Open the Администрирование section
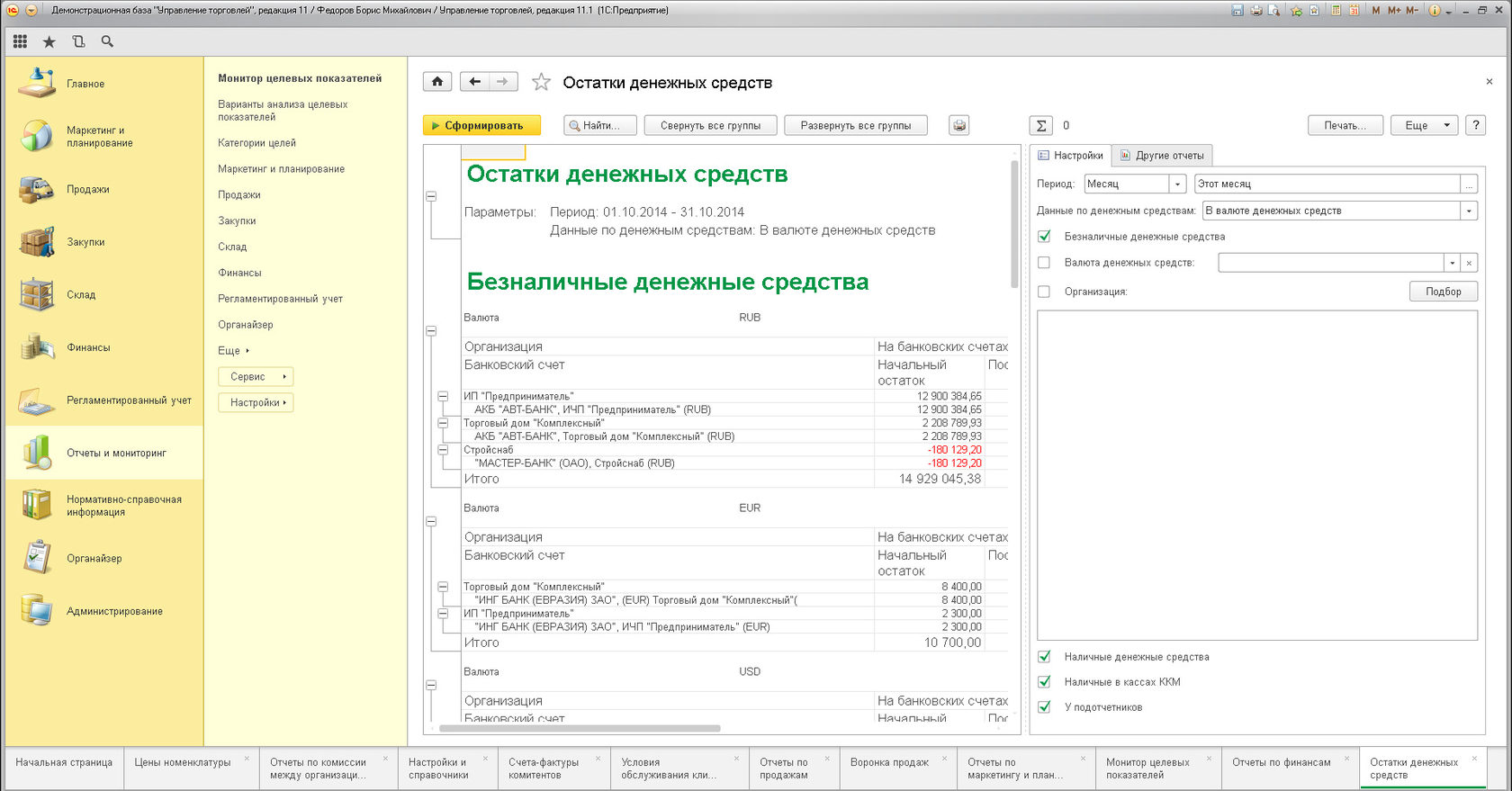 click(x=114, y=611)
